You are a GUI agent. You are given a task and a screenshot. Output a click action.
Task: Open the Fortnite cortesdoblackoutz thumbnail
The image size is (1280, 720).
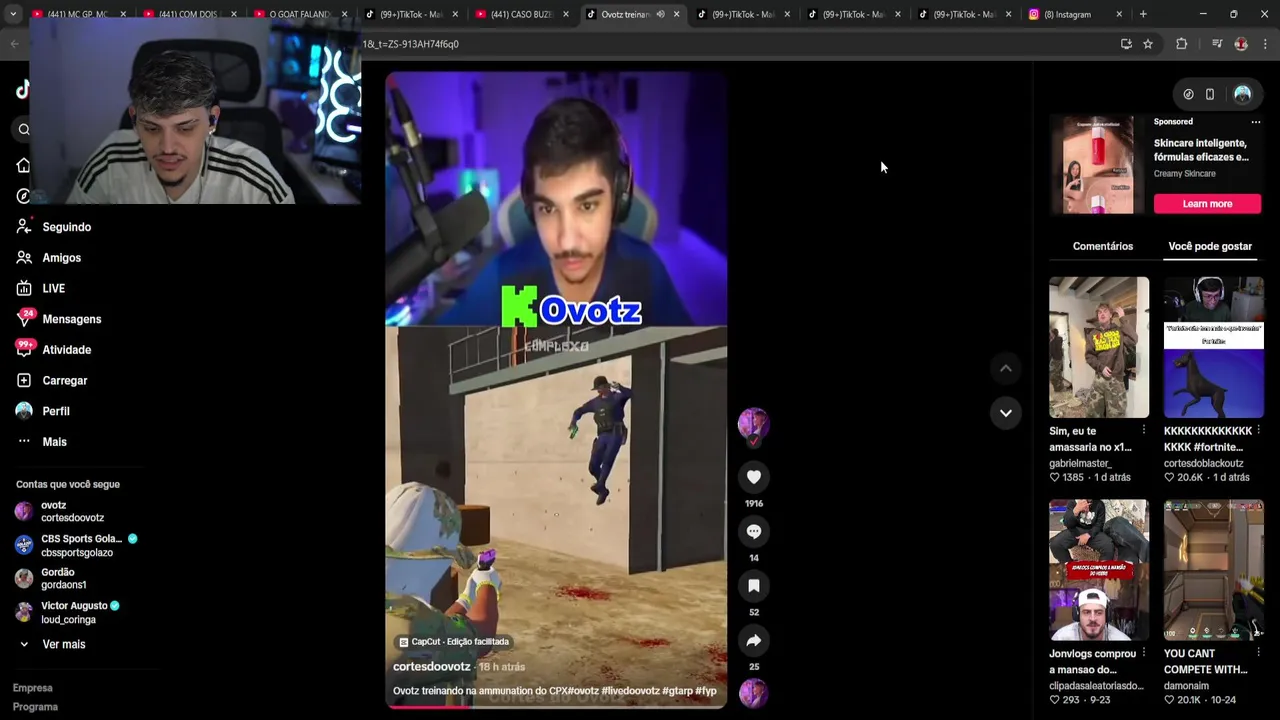[x=1214, y=347]
